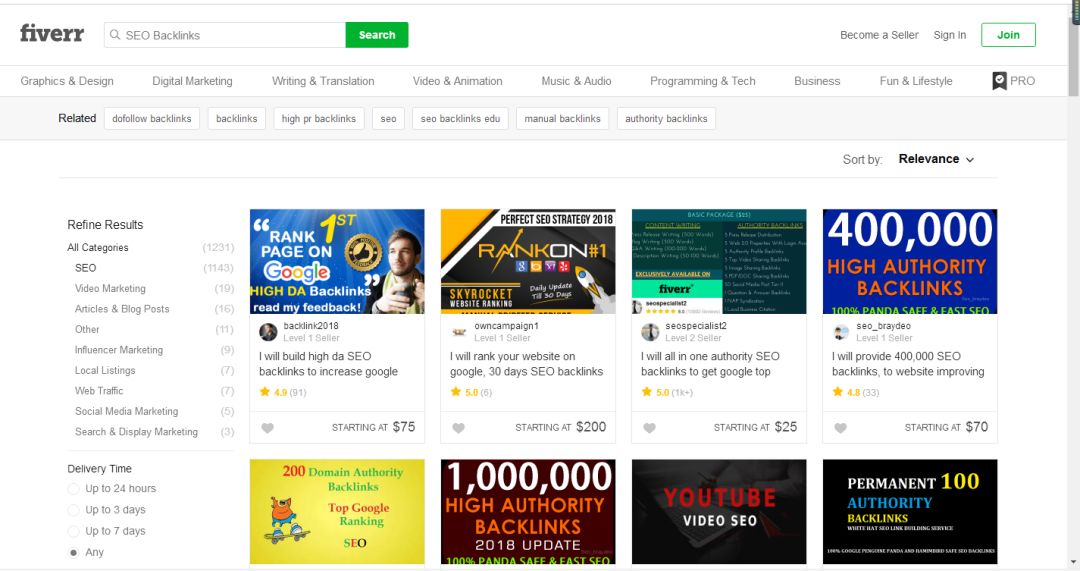Open 400,000 High Authority Backlinks thumbnail
Viewport: 1080px width, 571px height.
[910, 262]
